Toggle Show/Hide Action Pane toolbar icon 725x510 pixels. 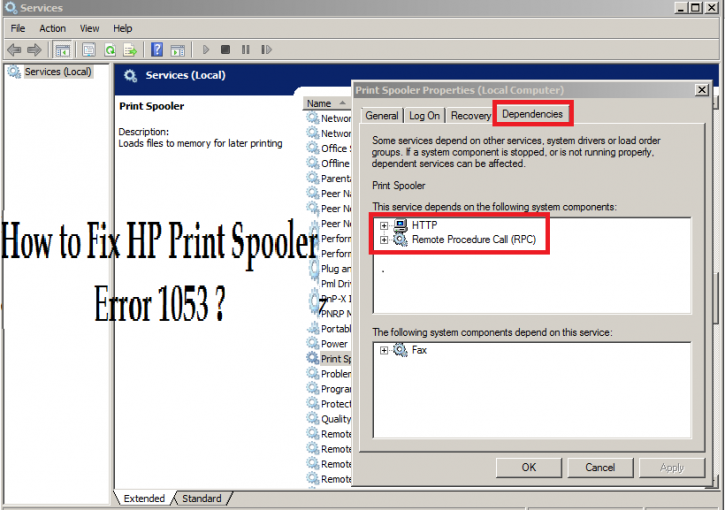pos(178,49)
